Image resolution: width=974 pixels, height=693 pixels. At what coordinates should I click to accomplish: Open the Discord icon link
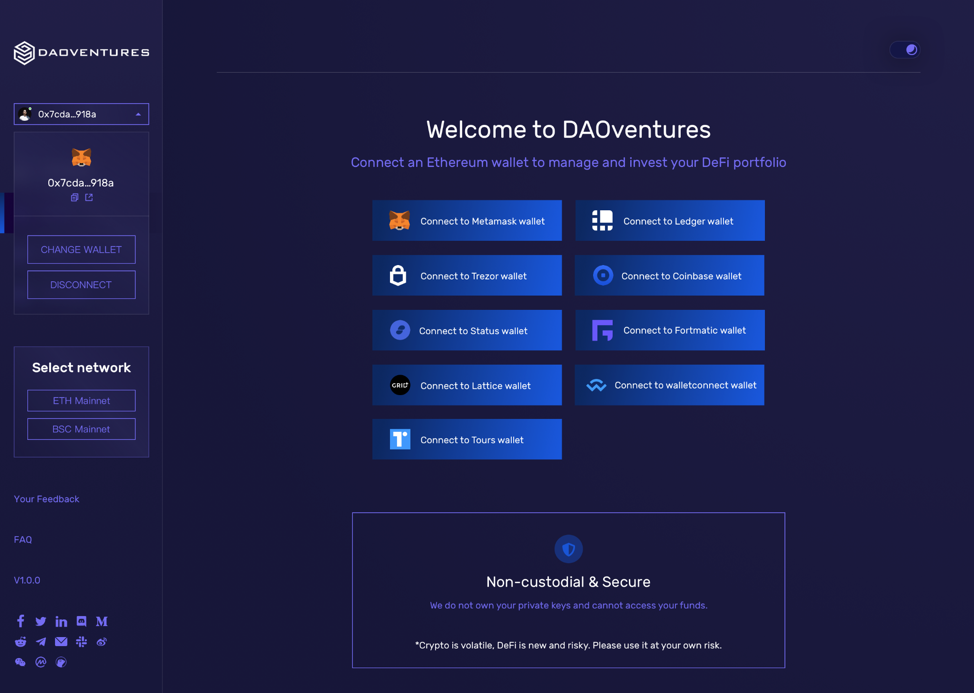point(81,621)
